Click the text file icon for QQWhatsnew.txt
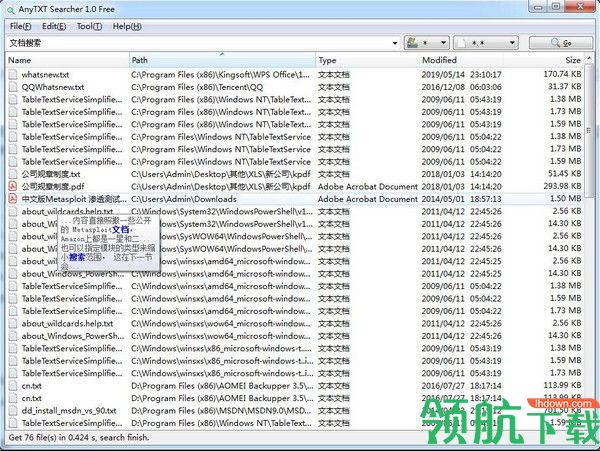 click(x=13, y=87)
